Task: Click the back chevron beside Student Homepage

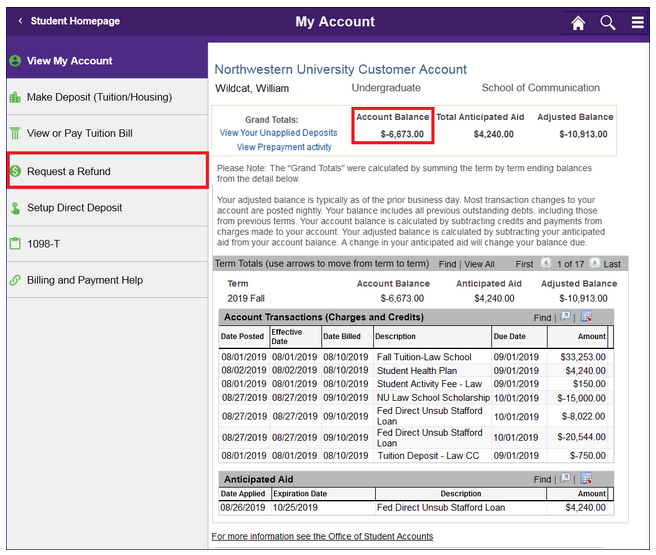Action: (20, 20)
